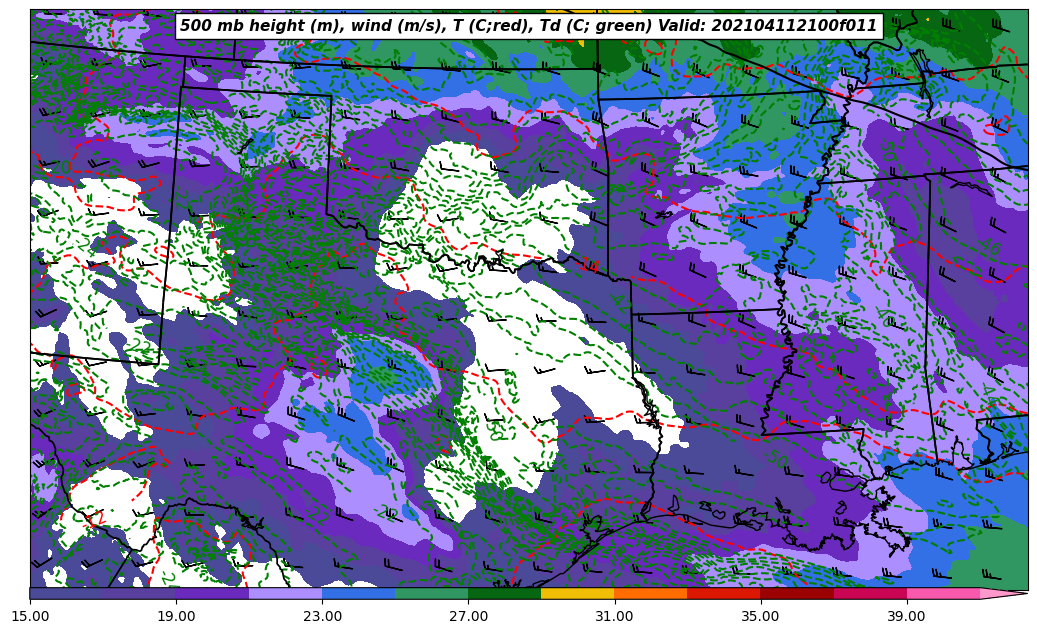Click the 23.00 colorbar tick label

point(322,617)
